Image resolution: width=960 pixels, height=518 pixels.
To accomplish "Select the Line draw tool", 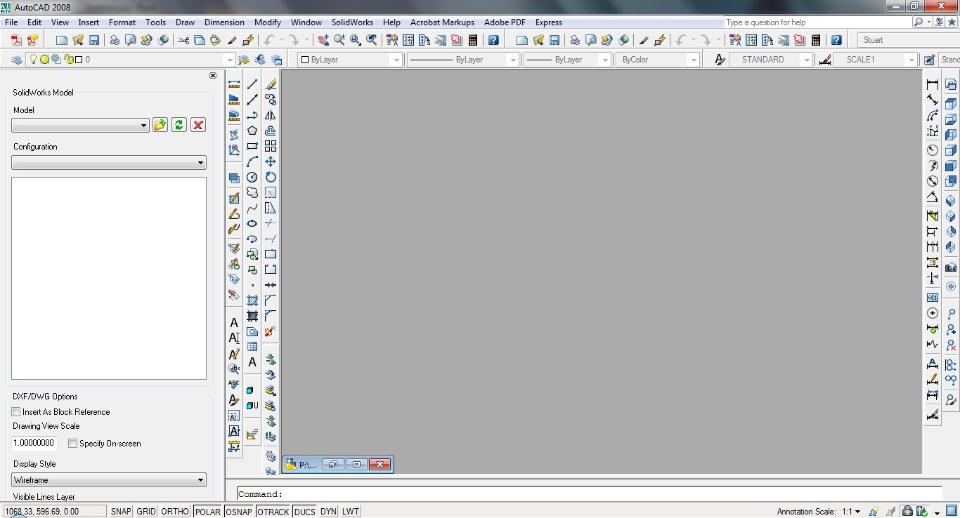I will (252, 84).
